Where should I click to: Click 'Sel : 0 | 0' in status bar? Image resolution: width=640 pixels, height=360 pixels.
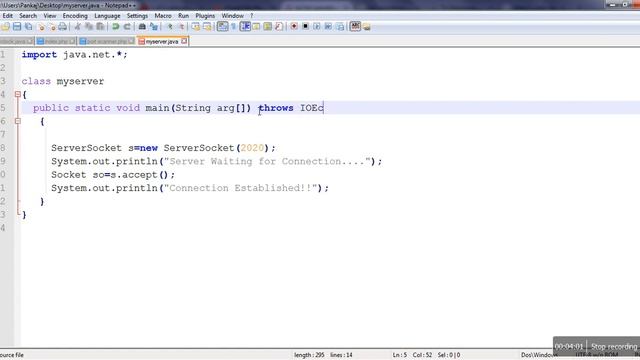(x=449, y=355)
